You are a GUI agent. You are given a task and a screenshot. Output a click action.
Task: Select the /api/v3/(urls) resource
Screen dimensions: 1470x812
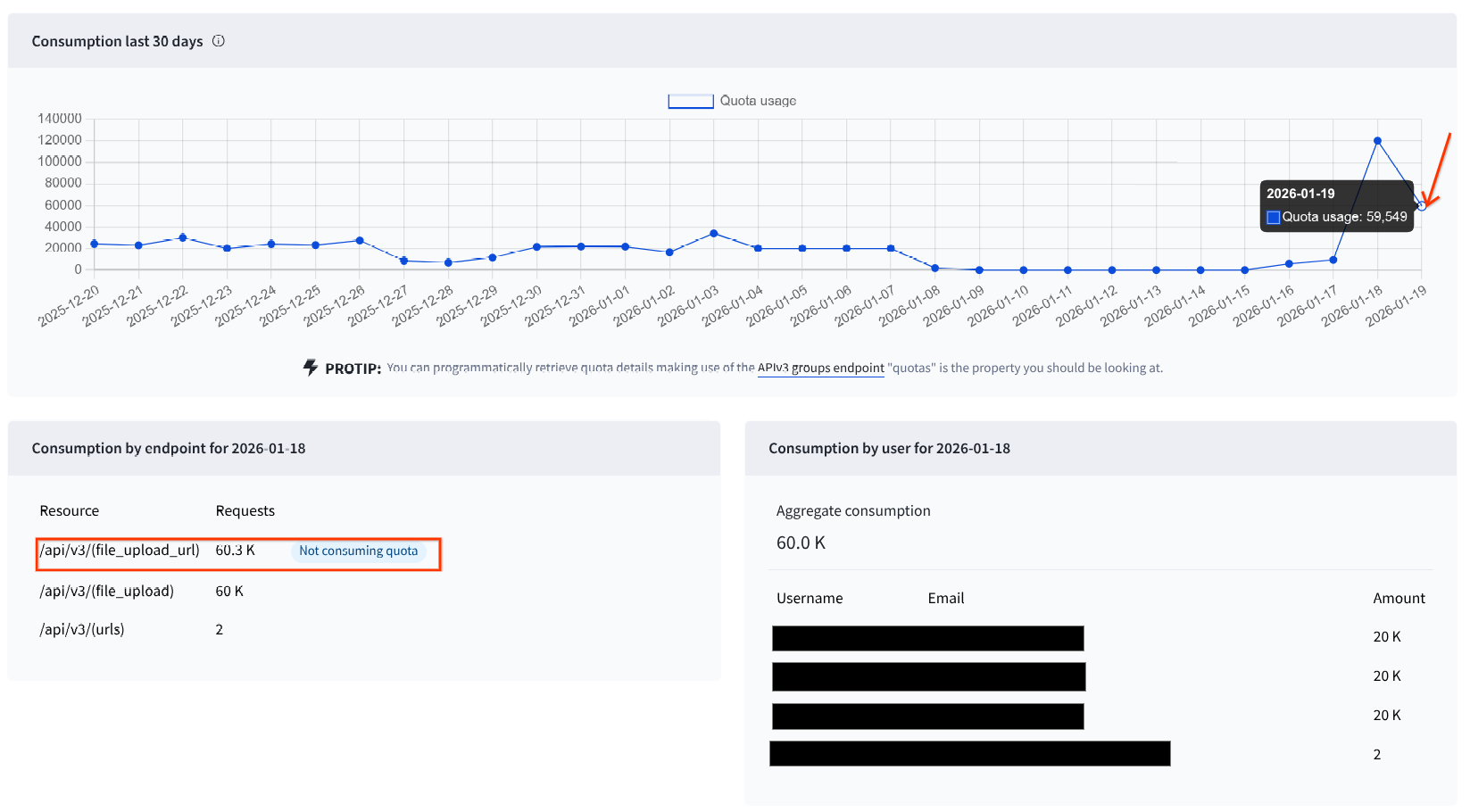[82, 629]
